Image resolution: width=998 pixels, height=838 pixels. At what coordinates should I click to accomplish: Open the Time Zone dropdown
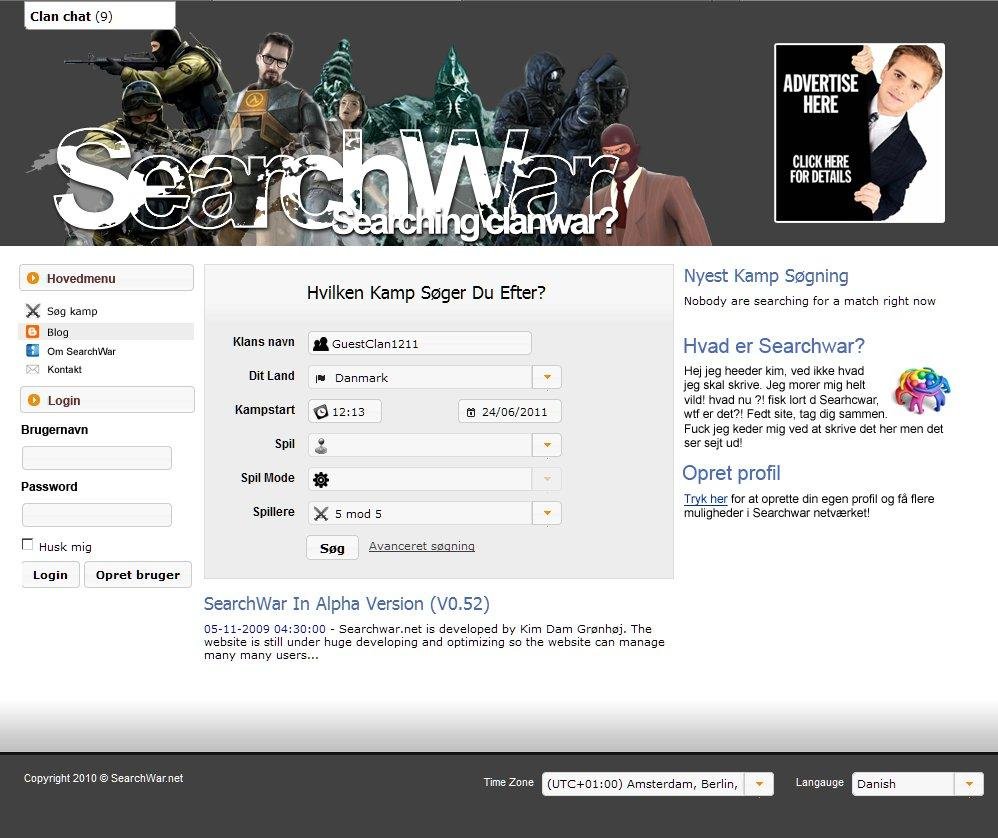(x=759, y=784)
